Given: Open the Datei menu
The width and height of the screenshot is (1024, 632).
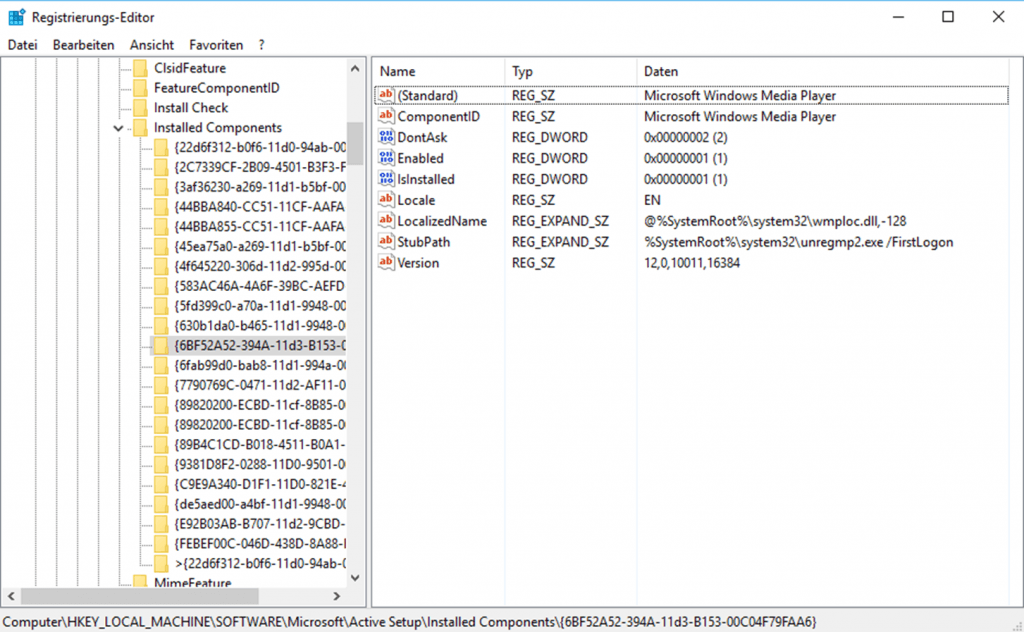Looking at the screenshot, I should click(22, 45).
